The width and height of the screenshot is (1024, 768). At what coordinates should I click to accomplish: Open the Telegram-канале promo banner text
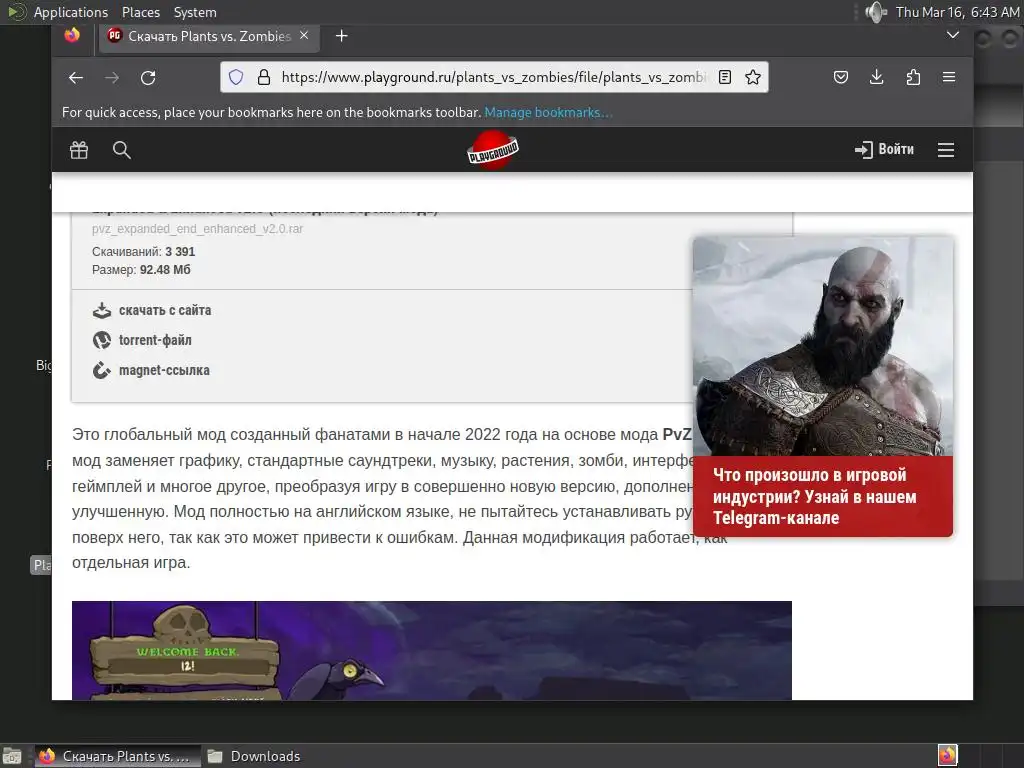click(814, 496)
